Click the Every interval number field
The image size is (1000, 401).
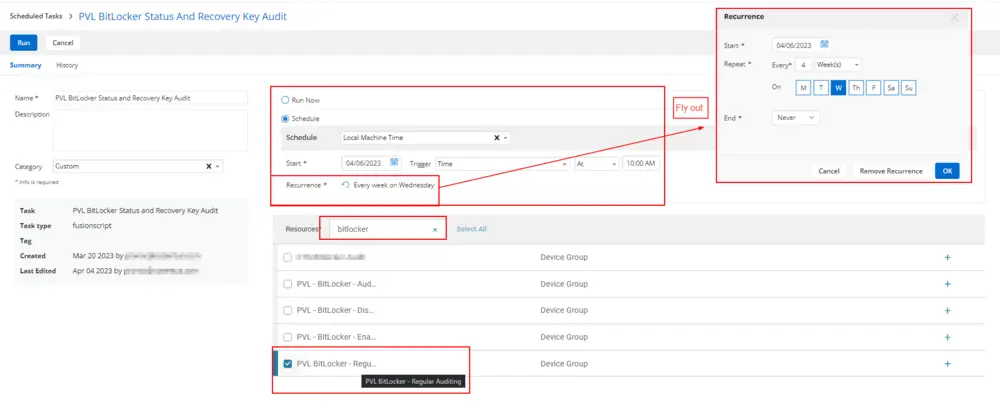804,64
